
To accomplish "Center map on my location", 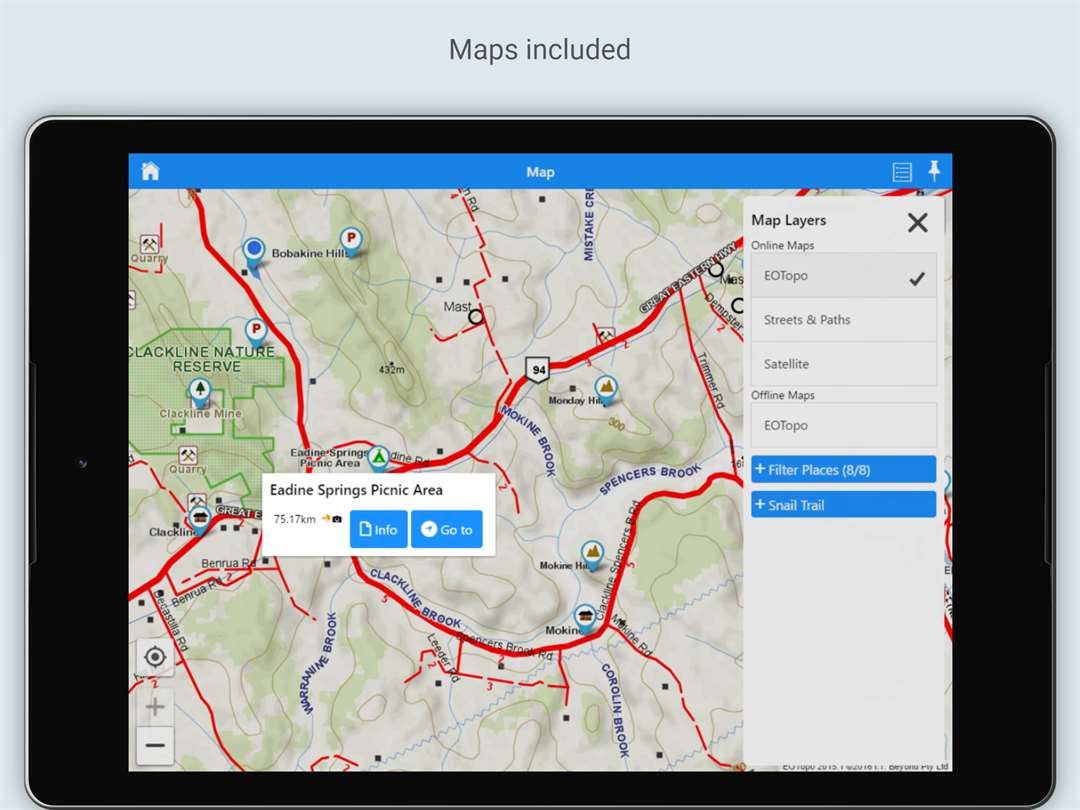I will point(155,657).
